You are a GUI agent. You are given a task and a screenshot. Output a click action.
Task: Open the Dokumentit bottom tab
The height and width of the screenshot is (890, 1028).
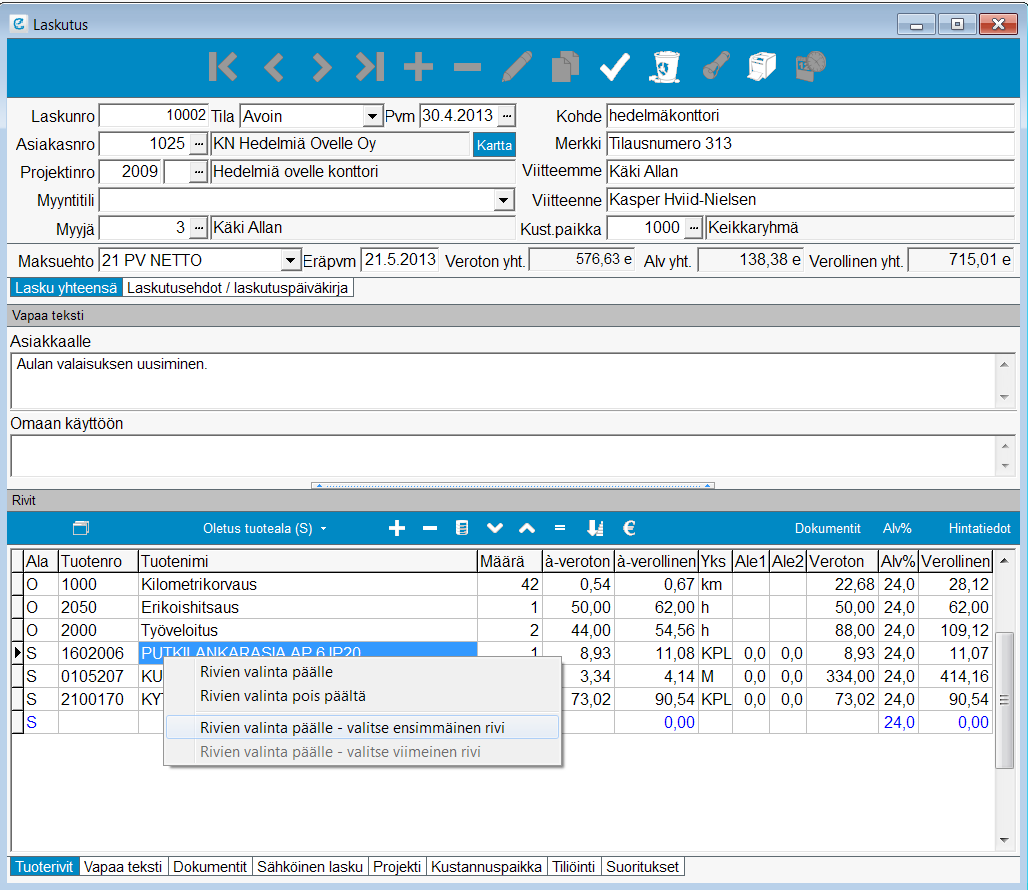tap(210, 867)
